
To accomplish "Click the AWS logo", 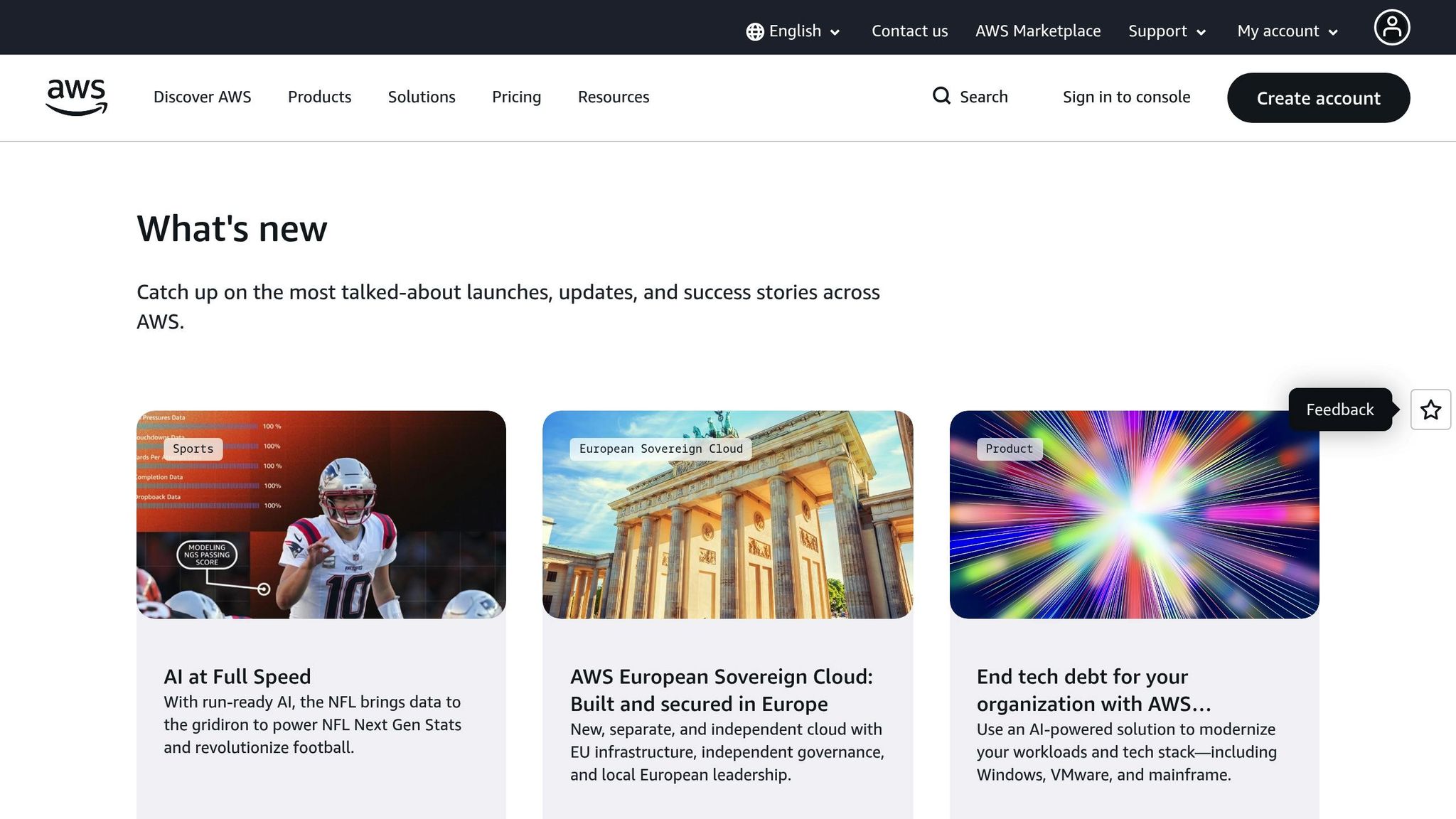I will (x=76, y=97).
